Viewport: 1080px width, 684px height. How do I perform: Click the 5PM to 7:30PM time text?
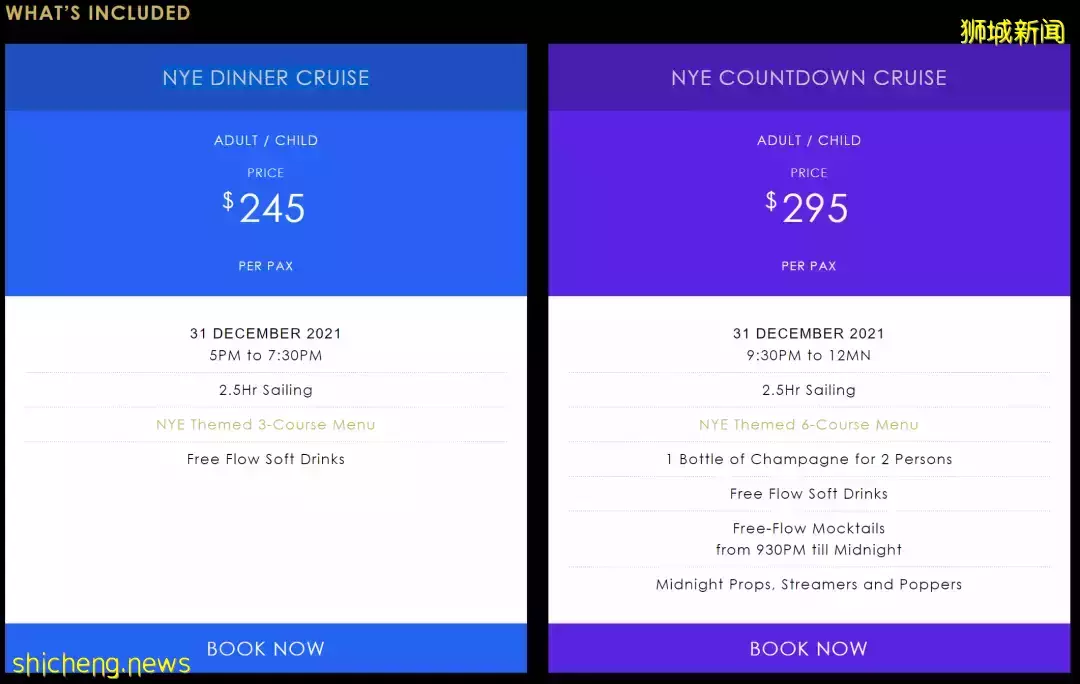click(x=266, y=355)
